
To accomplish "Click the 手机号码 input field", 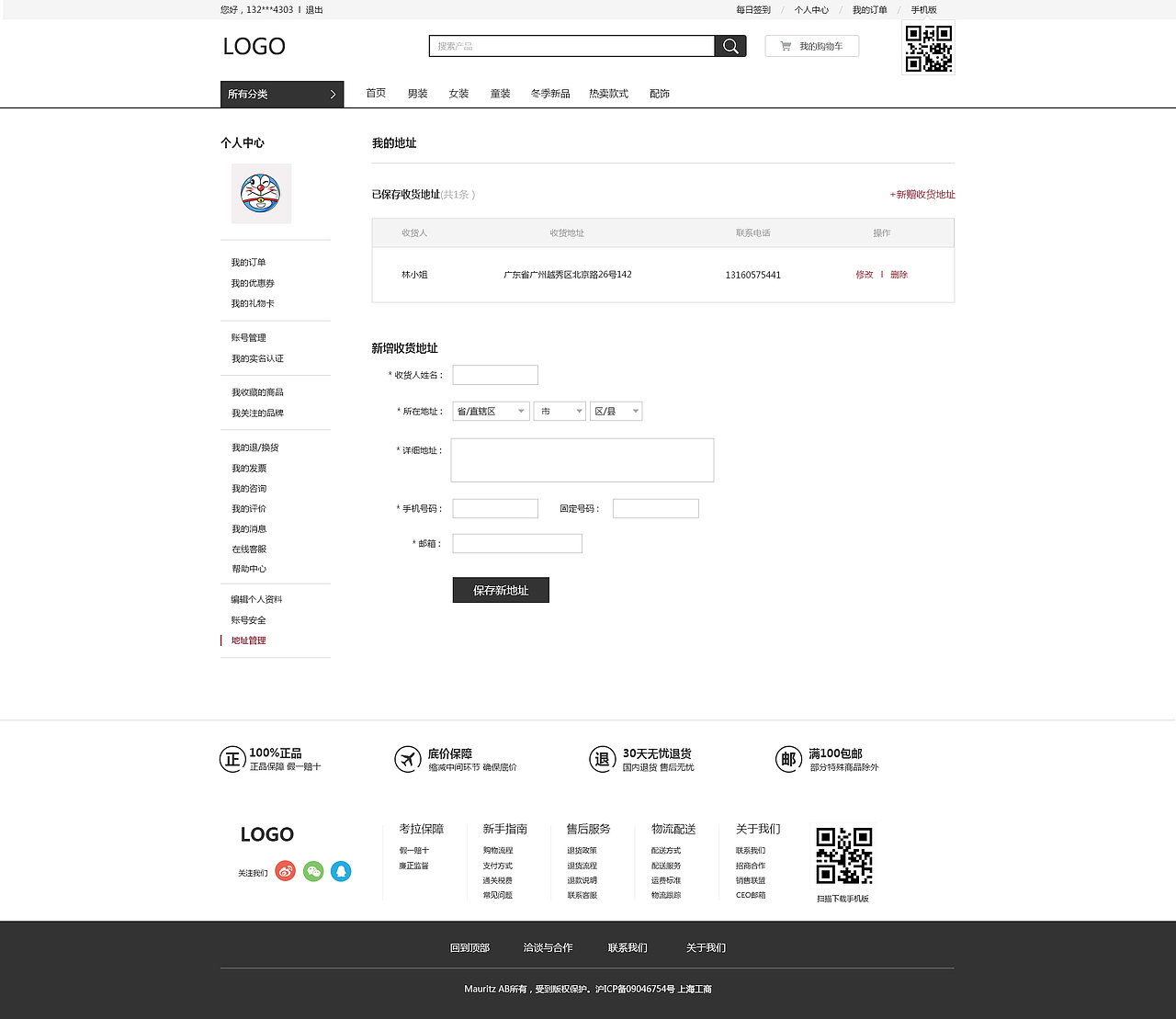I will [495, 509].
